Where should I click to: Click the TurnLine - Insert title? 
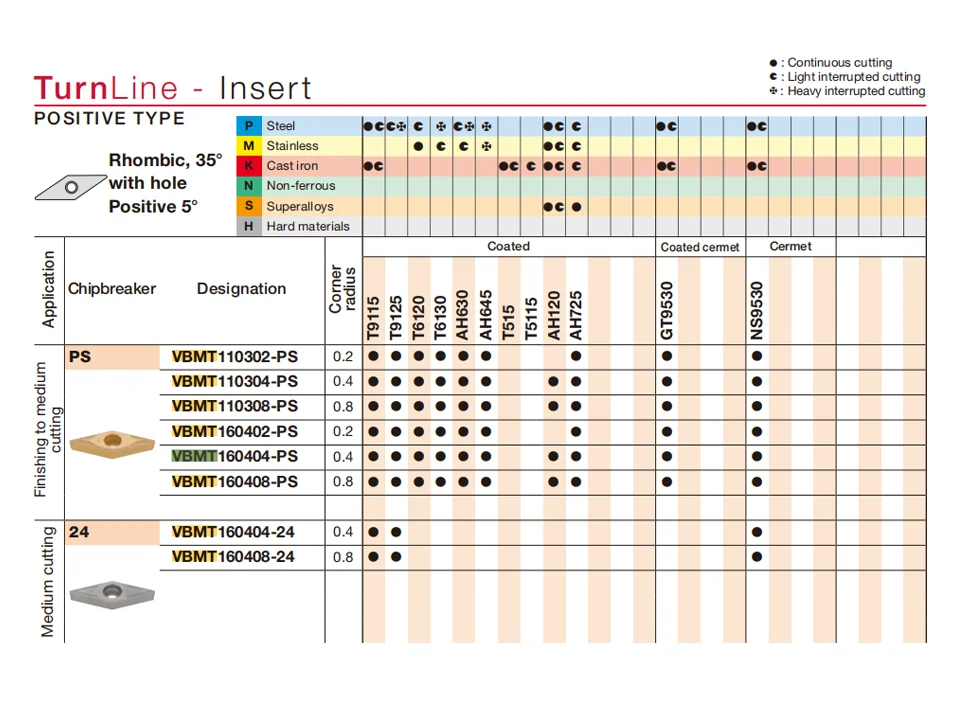pos(173,88)
